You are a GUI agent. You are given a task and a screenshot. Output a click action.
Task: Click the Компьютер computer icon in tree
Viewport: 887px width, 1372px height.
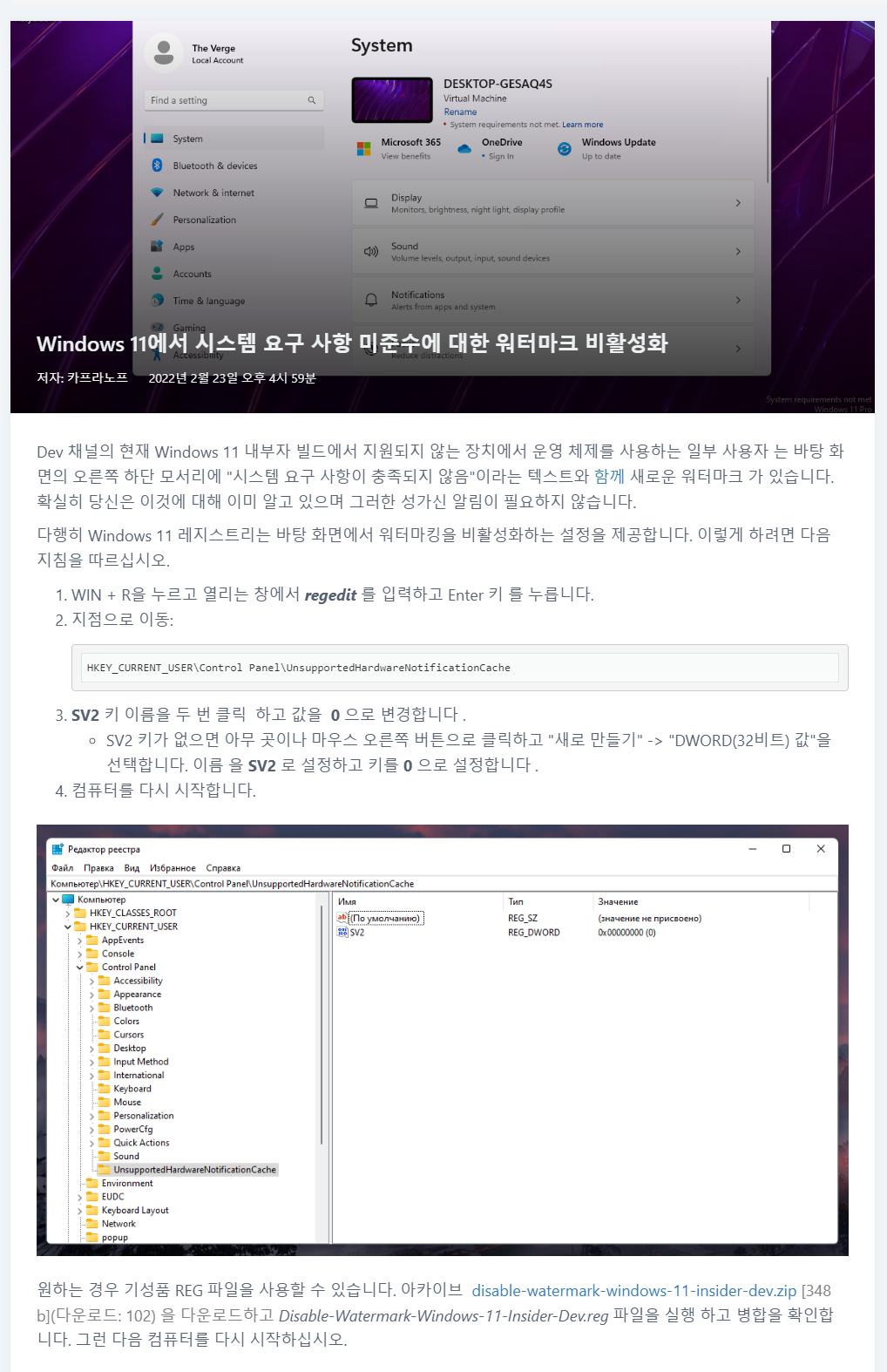[x=68, y=900]
